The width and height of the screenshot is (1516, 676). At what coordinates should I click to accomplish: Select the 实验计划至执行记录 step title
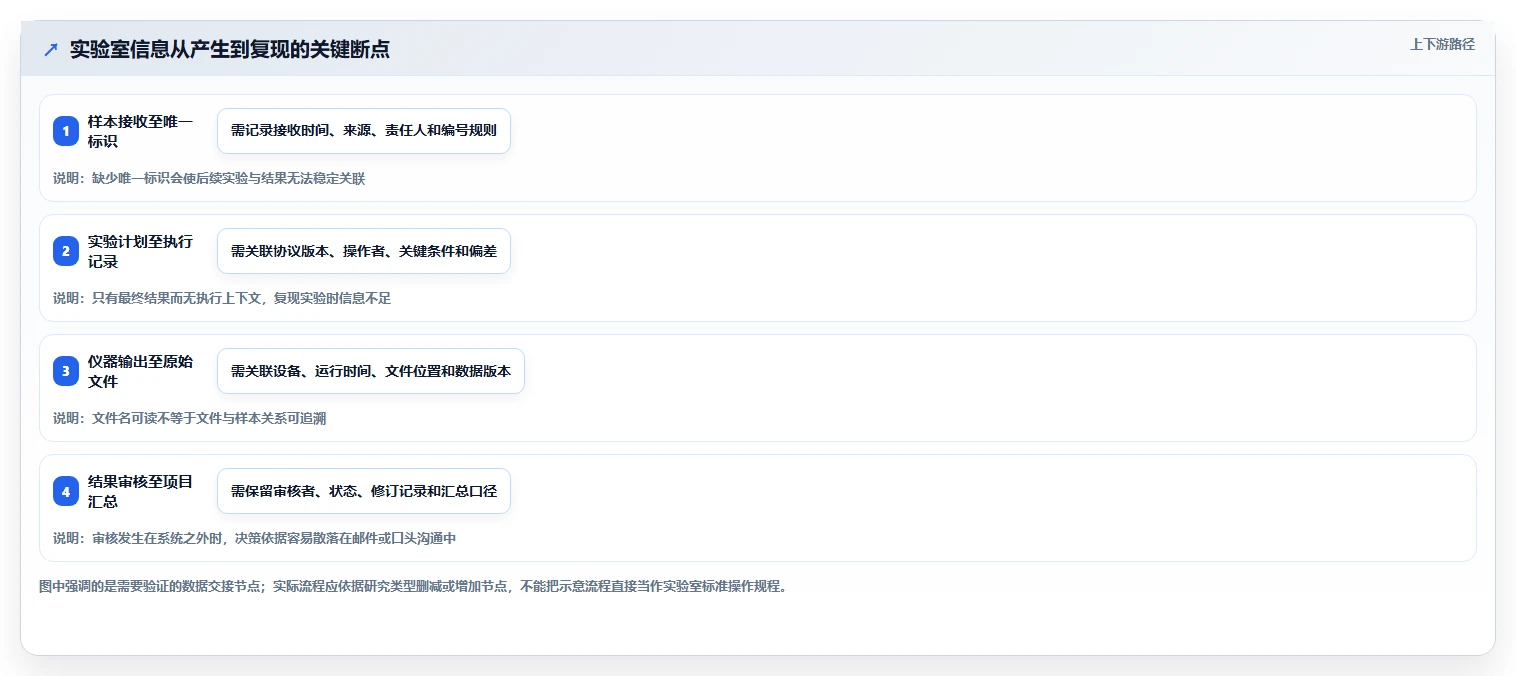pyautogui.click(x=140, y=251)
